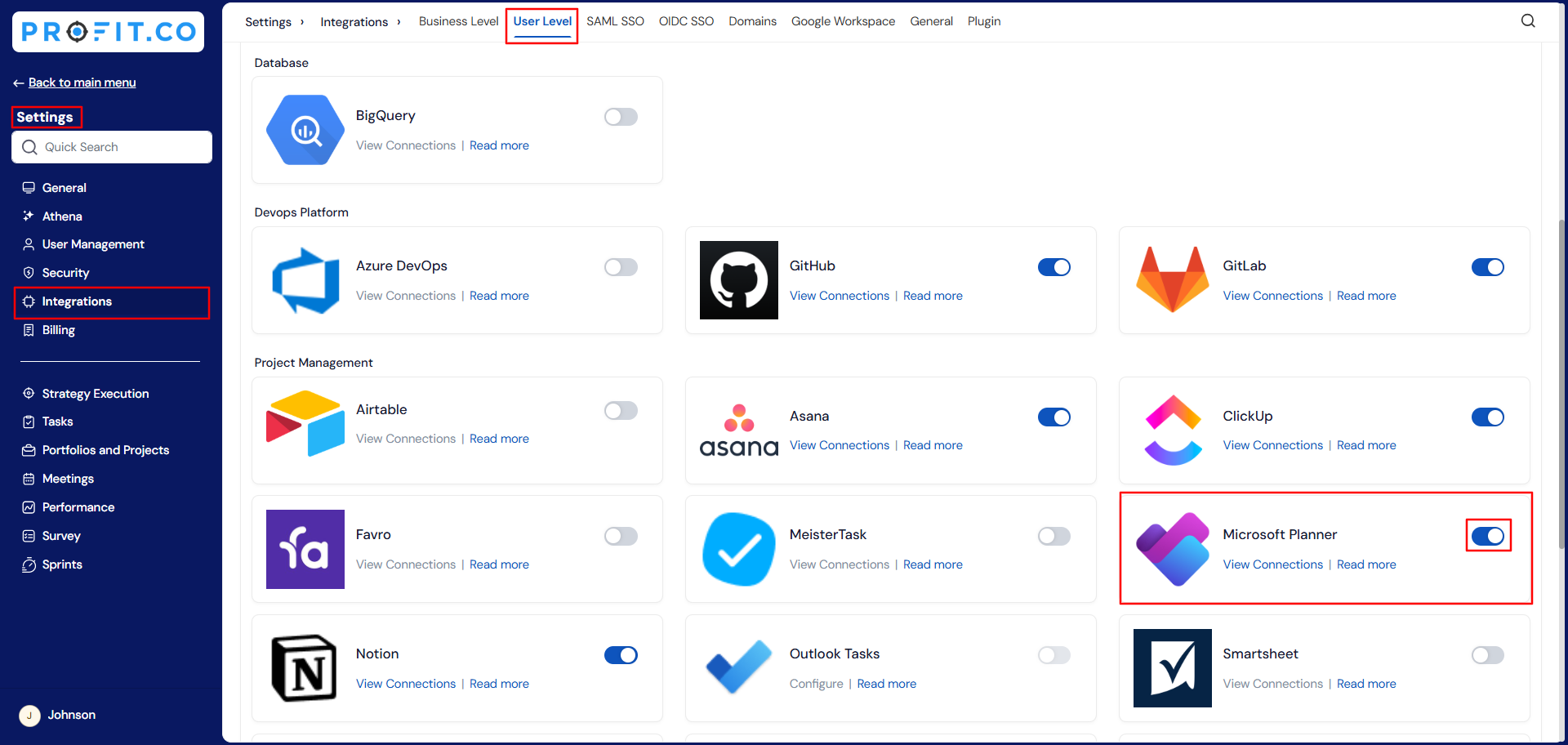This screenshot has height=745, width=1568.
Task: Click the BigQuery logo icon
Action: coord(305,130)
